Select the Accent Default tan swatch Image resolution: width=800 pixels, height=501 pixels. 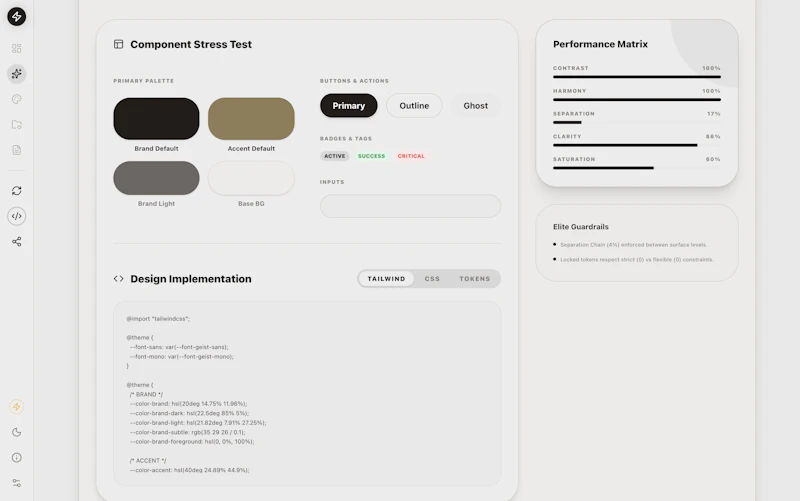251,119
